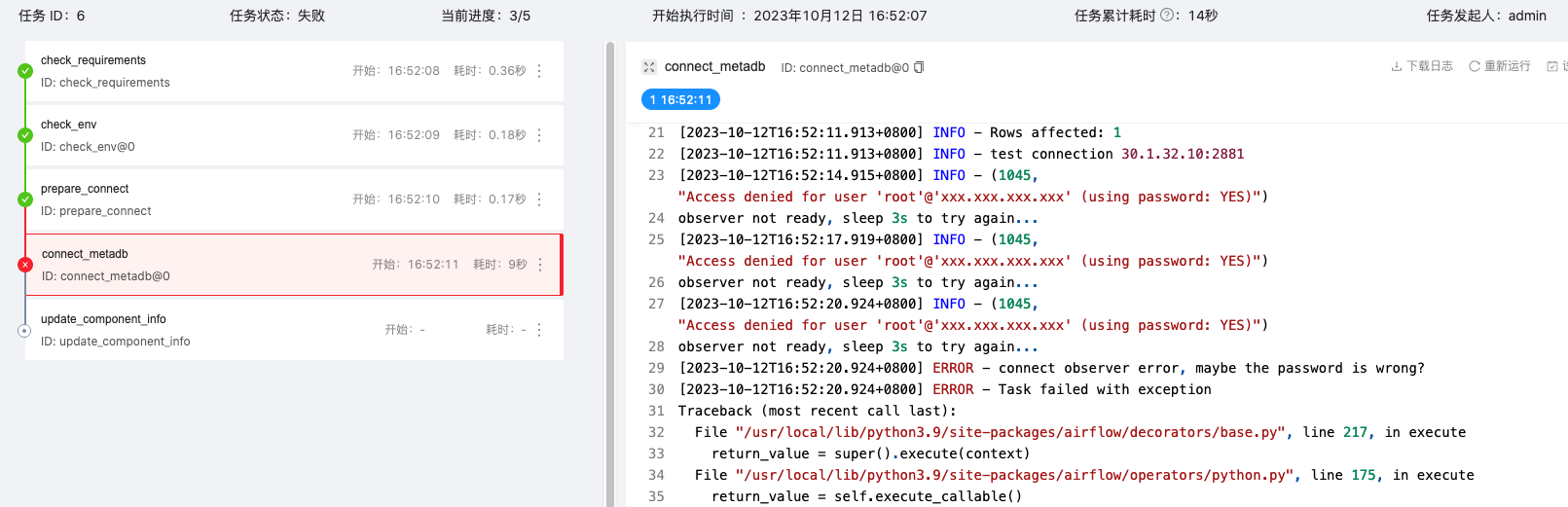Click the help icon next to 任务累计耗时
Viewport: 1568px width, 507px height.
pos(1167,16)
